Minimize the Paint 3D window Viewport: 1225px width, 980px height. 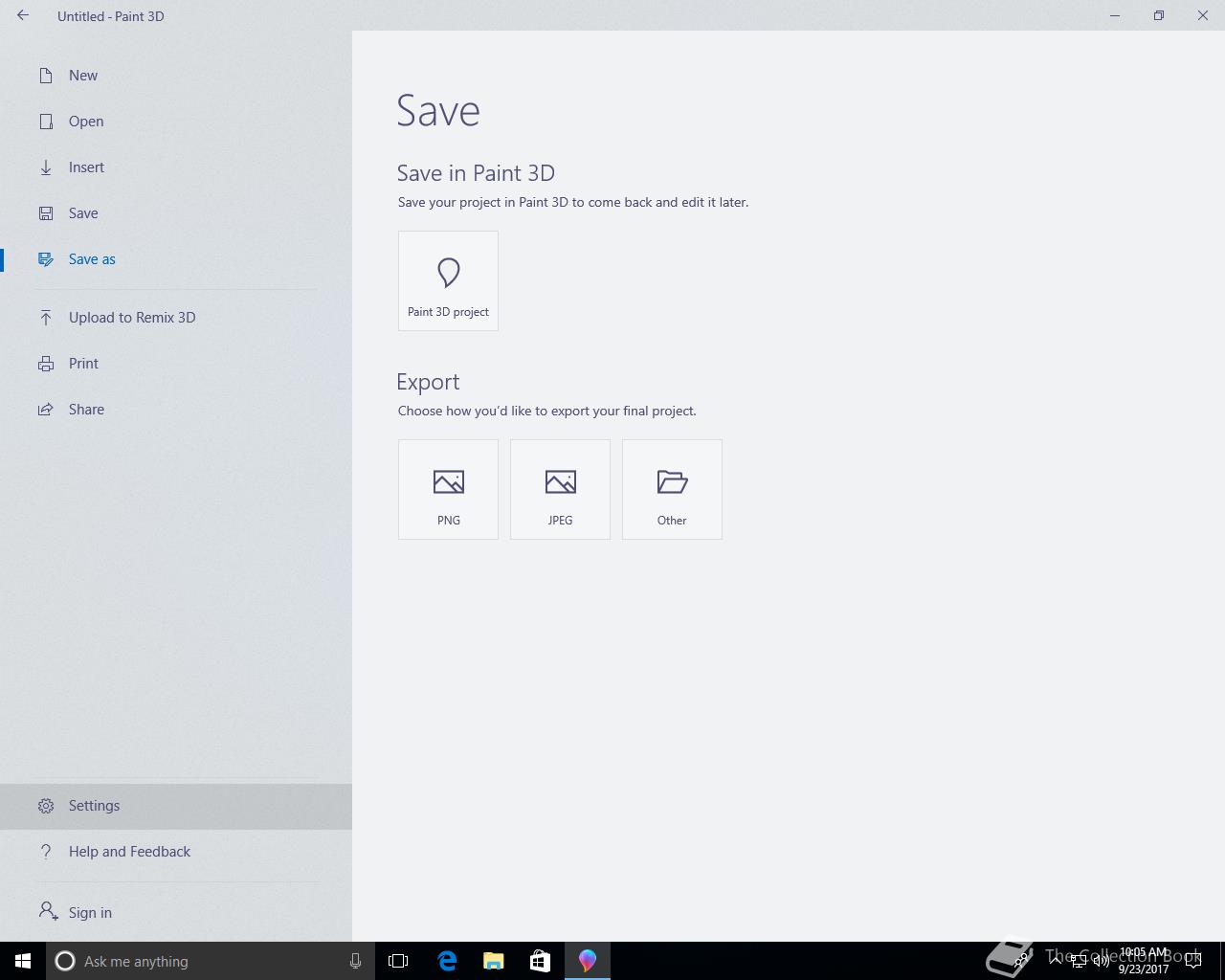click(x=1115, y=15)
